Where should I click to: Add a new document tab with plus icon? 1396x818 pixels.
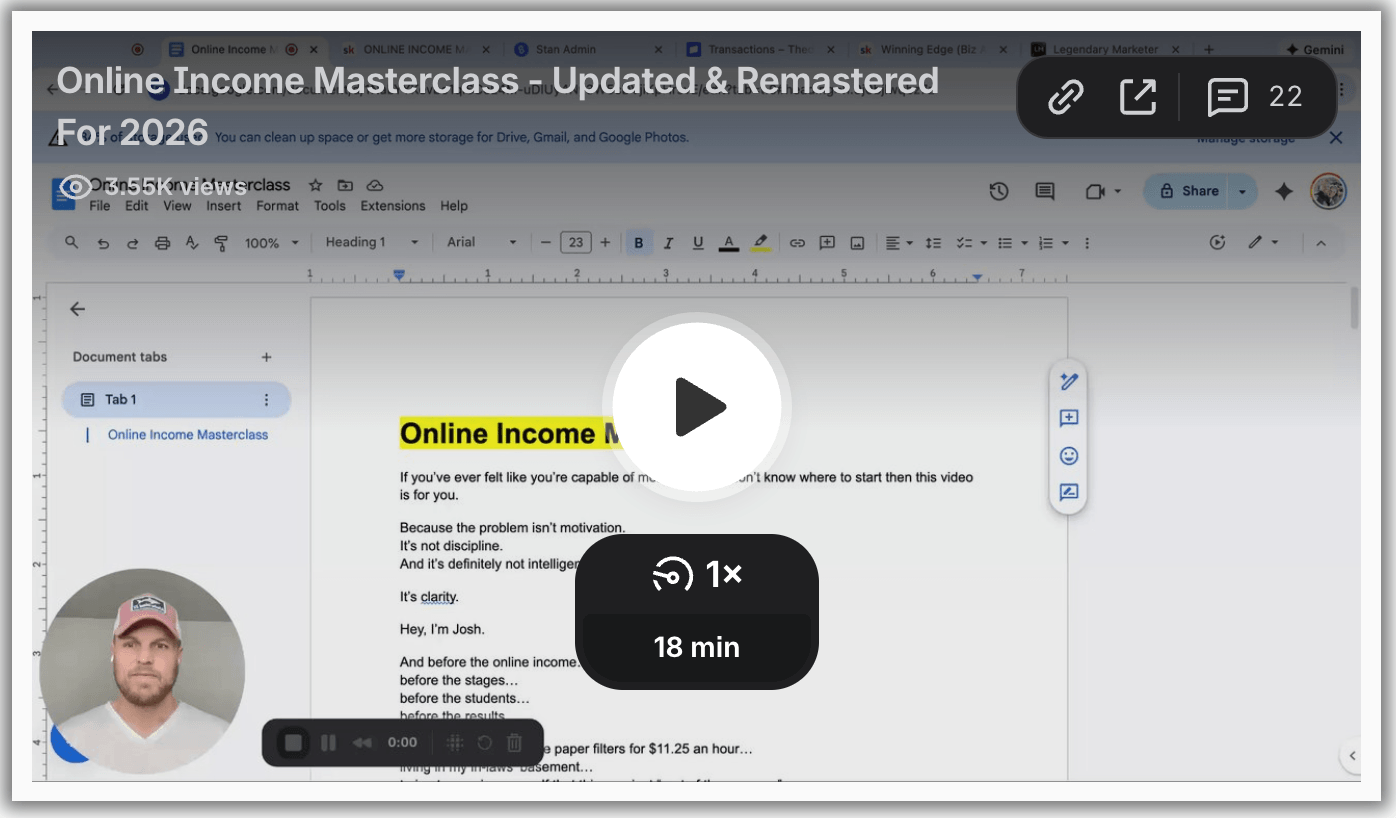(266, 357)
